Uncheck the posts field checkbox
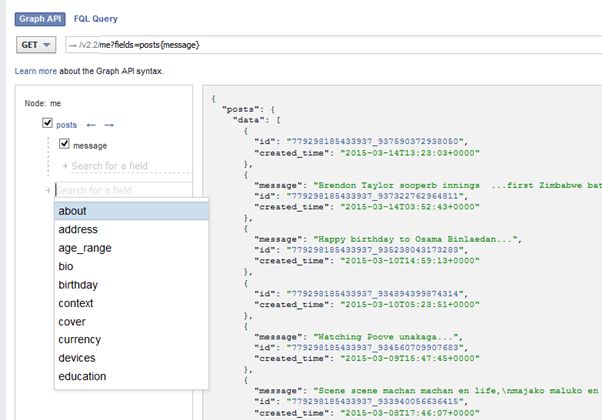Screen dimensions: 602x420 pos(47,124)
